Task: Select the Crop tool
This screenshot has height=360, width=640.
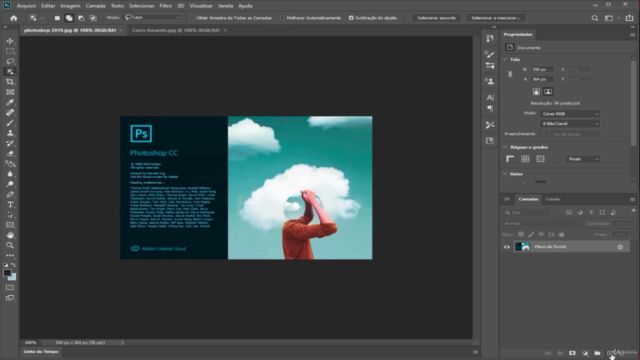Action: point(10,82)
